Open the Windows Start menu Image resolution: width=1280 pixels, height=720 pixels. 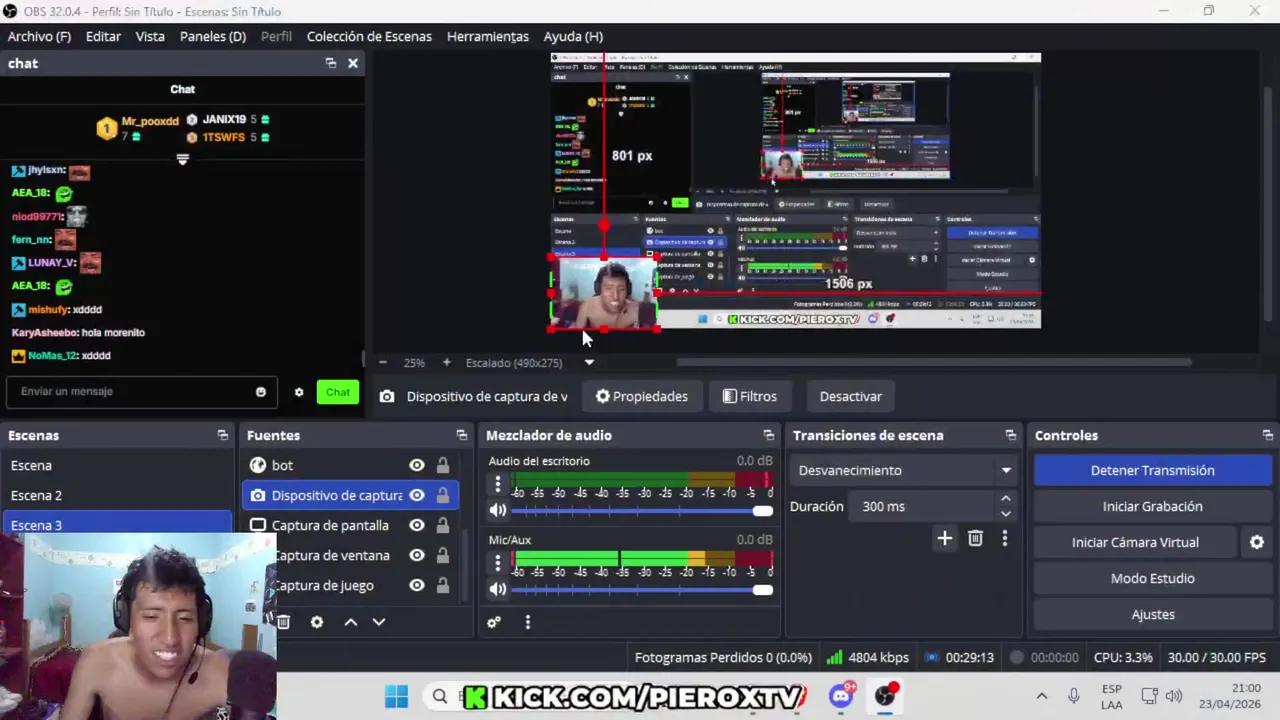(x=396, y=696)
